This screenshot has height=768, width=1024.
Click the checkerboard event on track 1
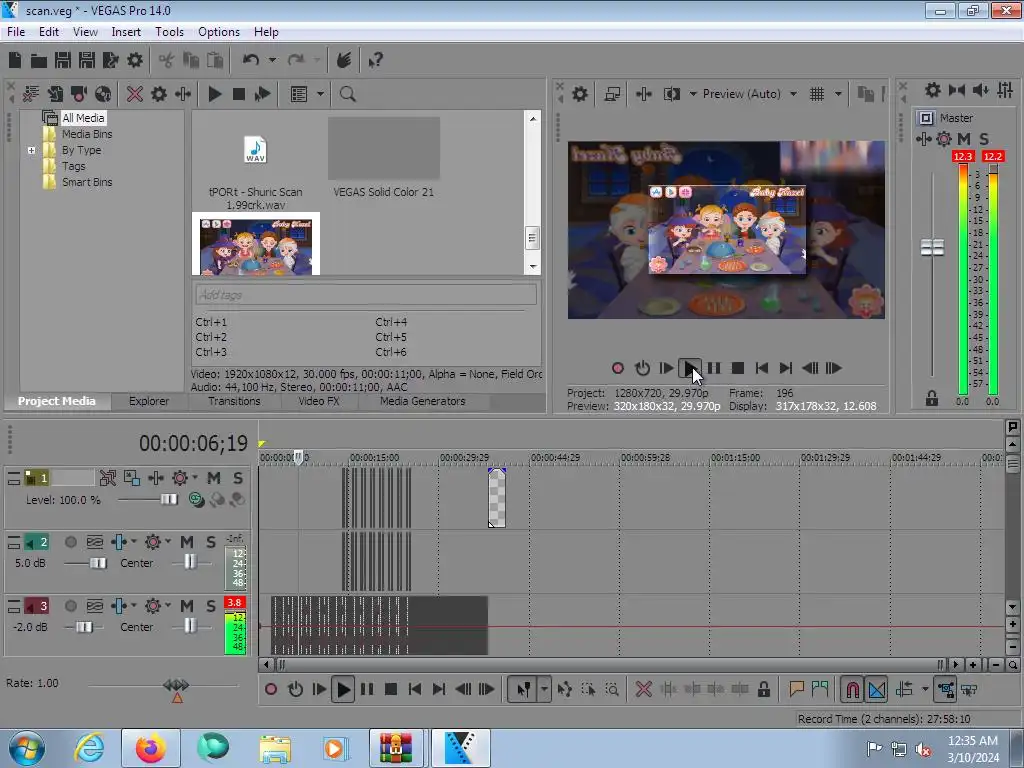(x=496, y=498)
